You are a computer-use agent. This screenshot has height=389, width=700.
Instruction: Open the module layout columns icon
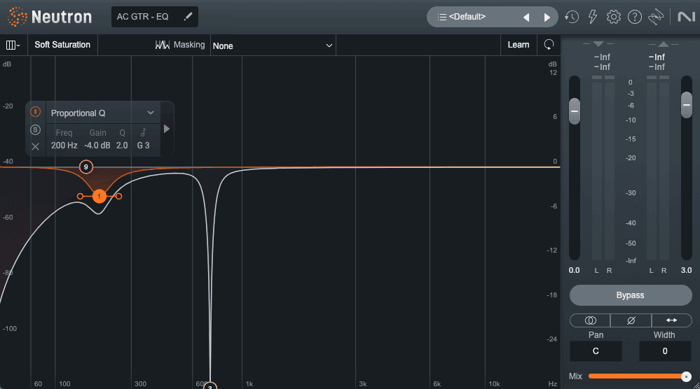[x=12, y=45]
